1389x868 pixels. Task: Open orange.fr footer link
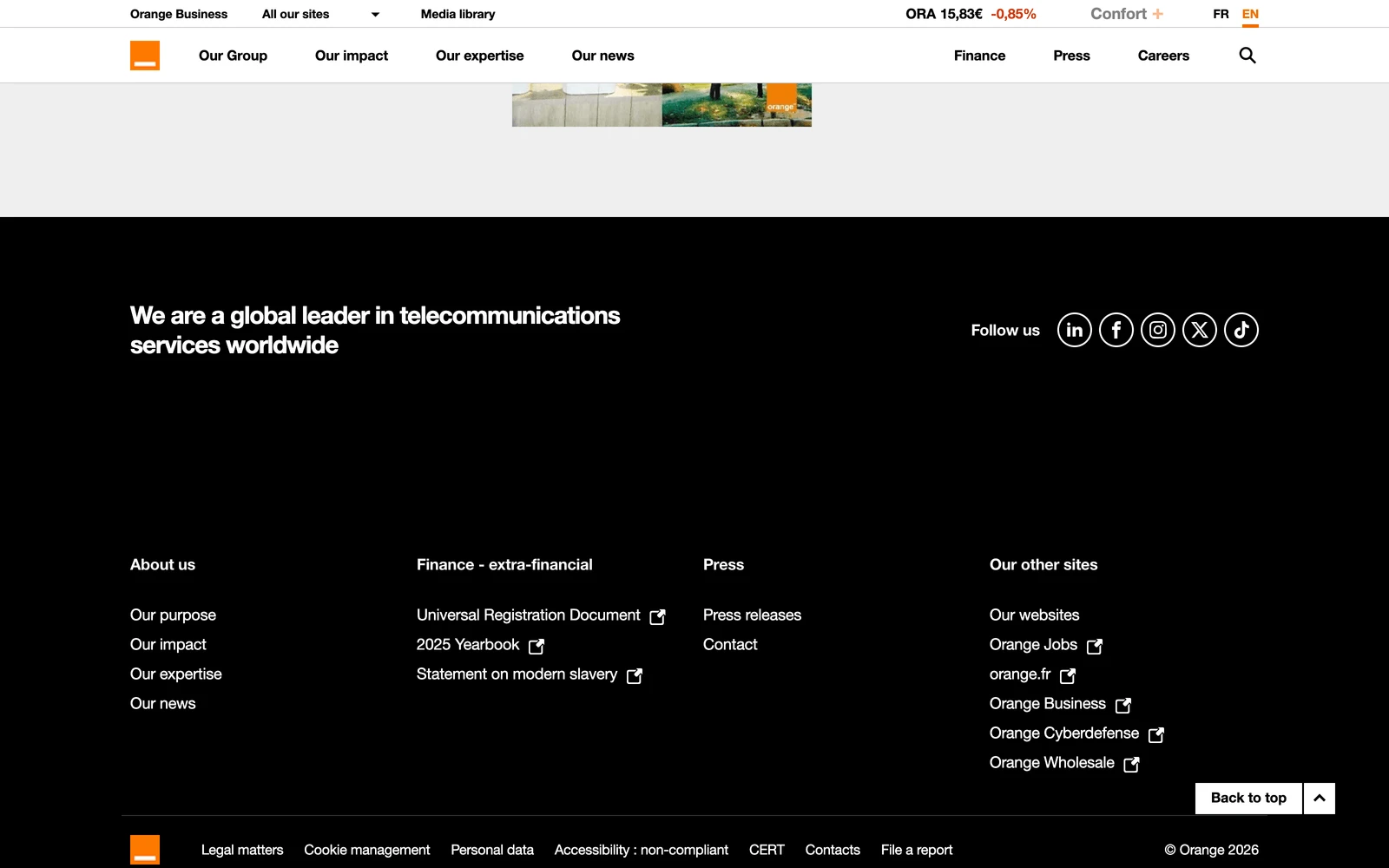pyautogui.click(x=1020, y=674)
